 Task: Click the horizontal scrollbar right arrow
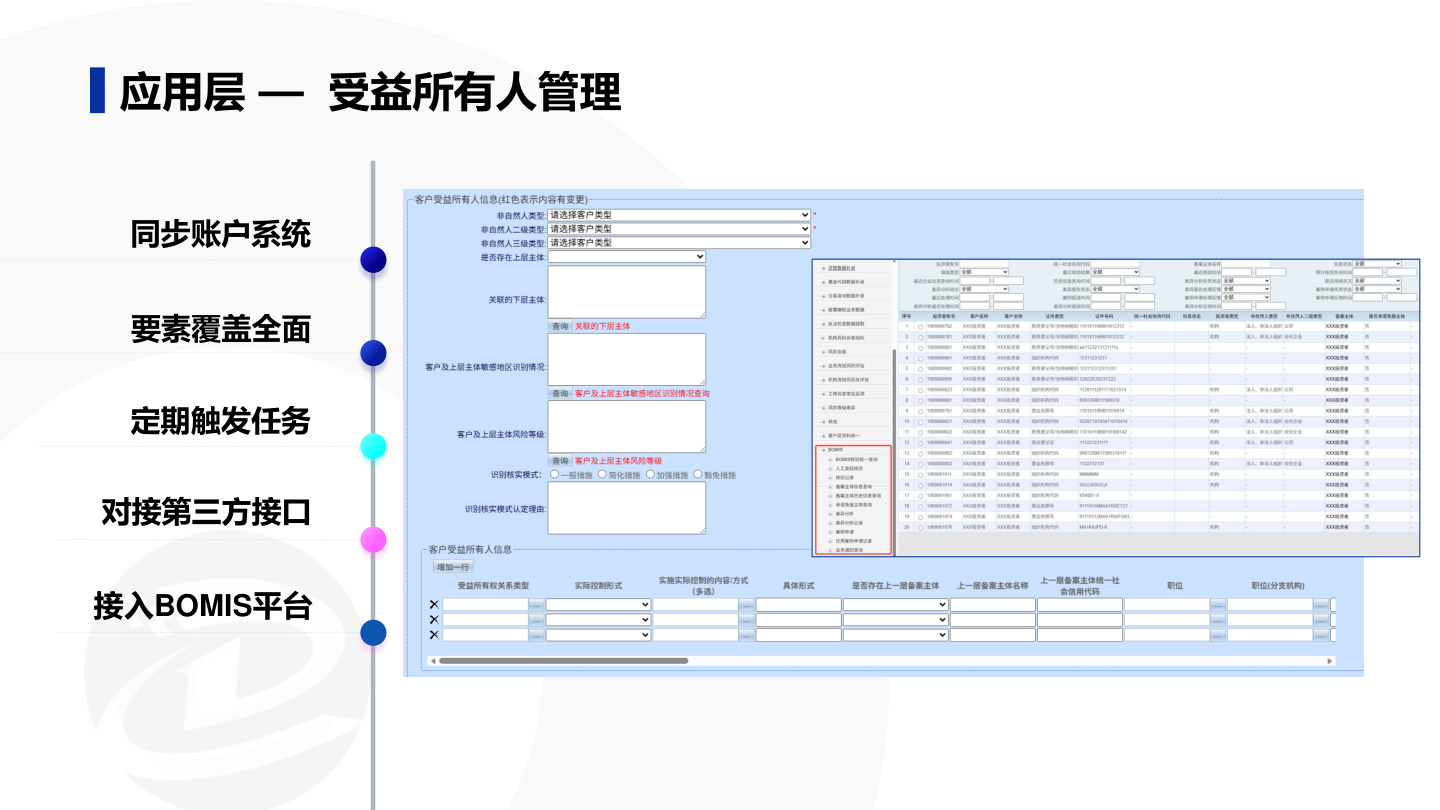tap(1330, 661)
